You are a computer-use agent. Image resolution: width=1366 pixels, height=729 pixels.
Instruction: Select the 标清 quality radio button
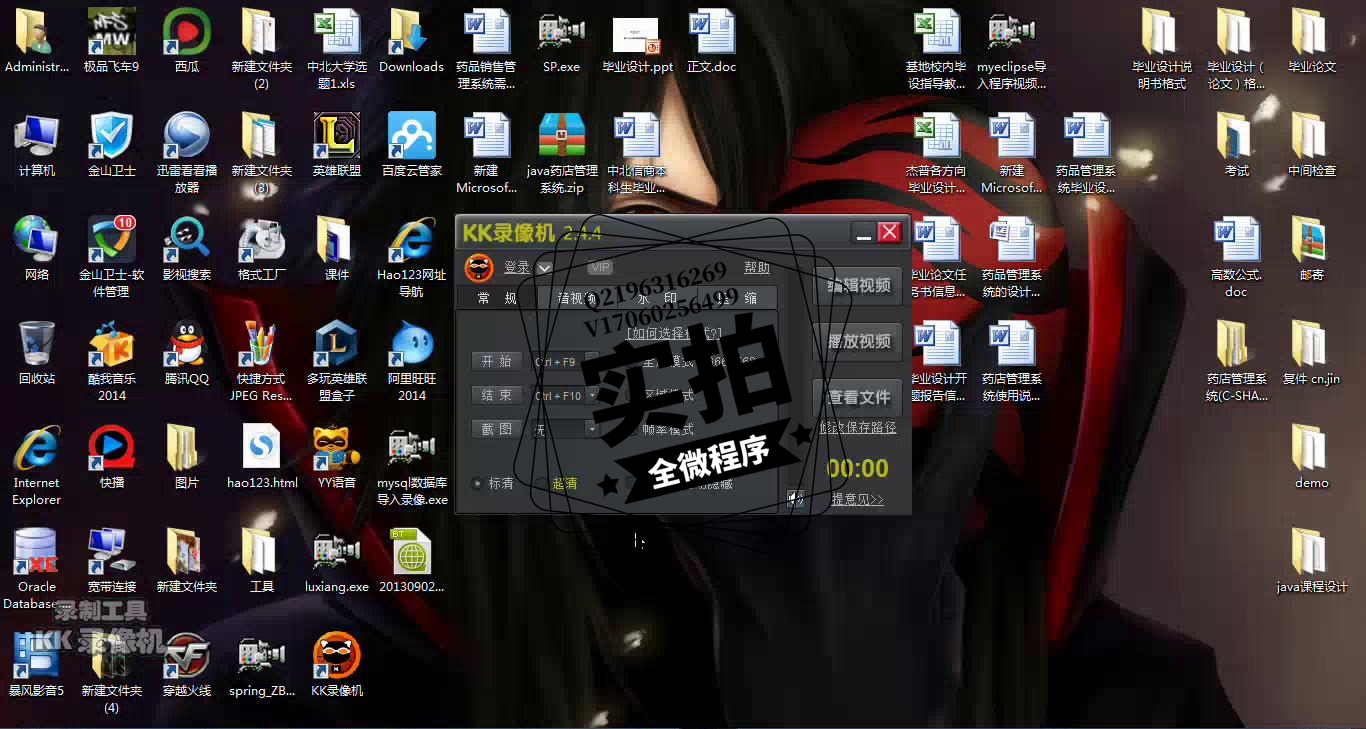tap(477, 483)
